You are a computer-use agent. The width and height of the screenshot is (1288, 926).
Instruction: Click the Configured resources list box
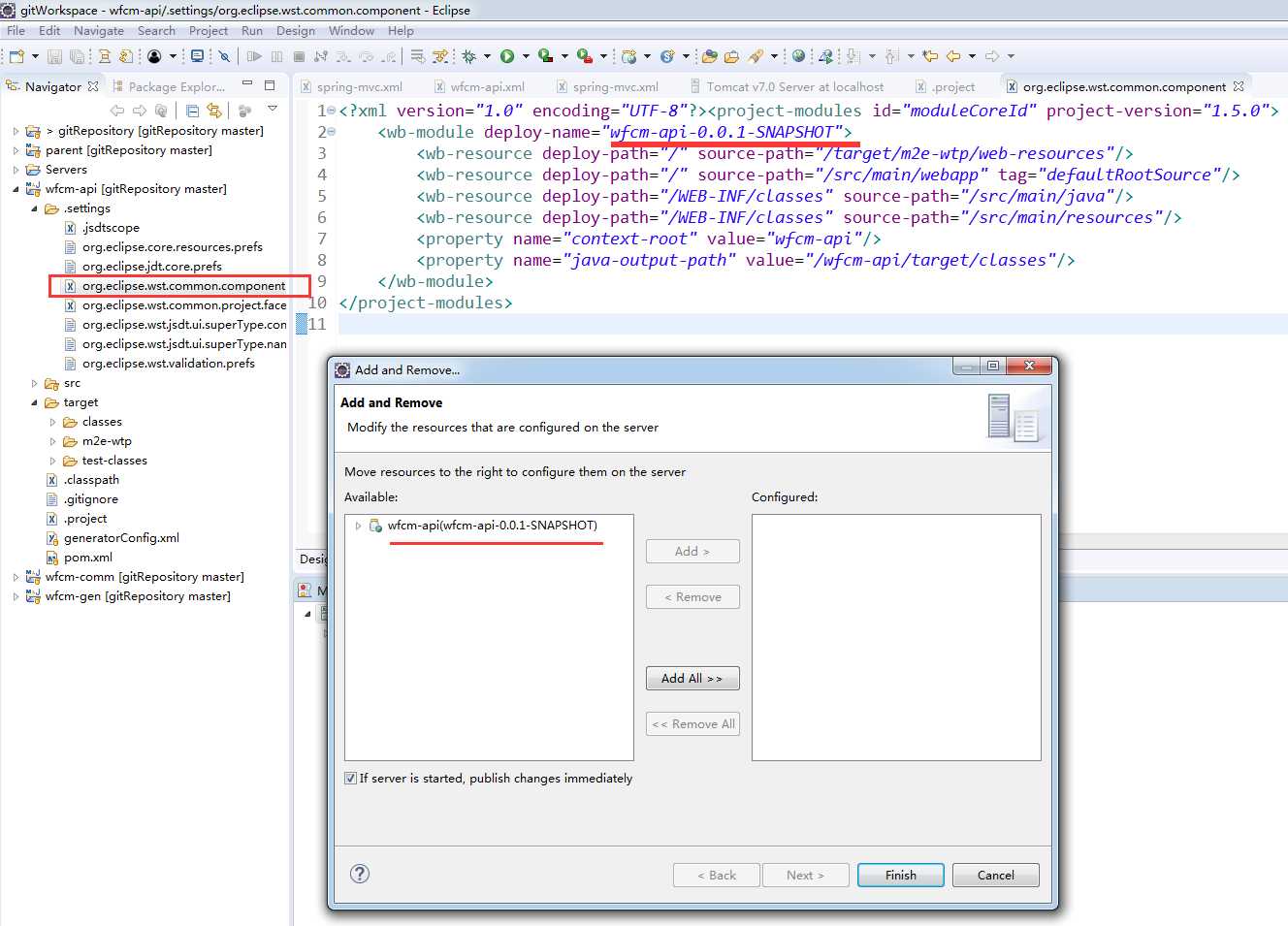pos(896,637)
